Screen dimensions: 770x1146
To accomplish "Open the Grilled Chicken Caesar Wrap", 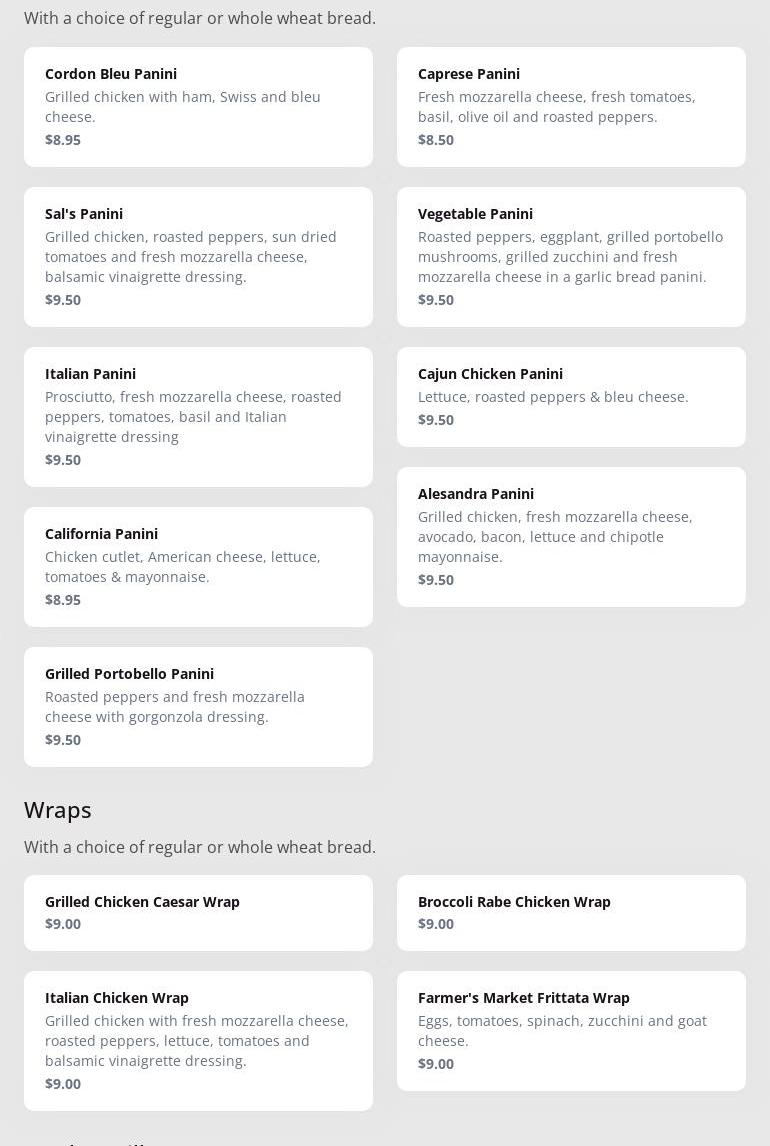I will click(198, 912).
